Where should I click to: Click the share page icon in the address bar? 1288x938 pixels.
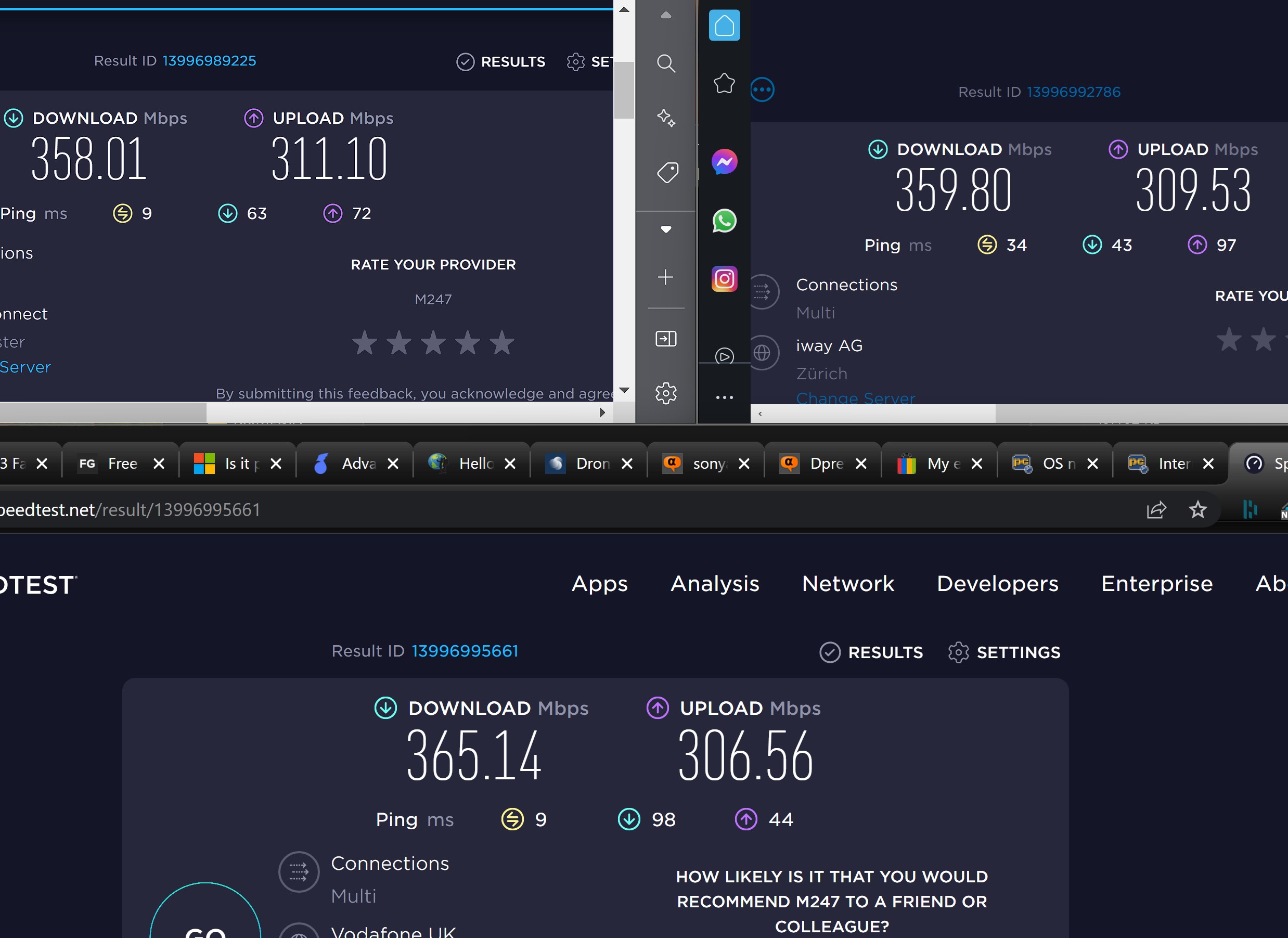click(1156, 510)
